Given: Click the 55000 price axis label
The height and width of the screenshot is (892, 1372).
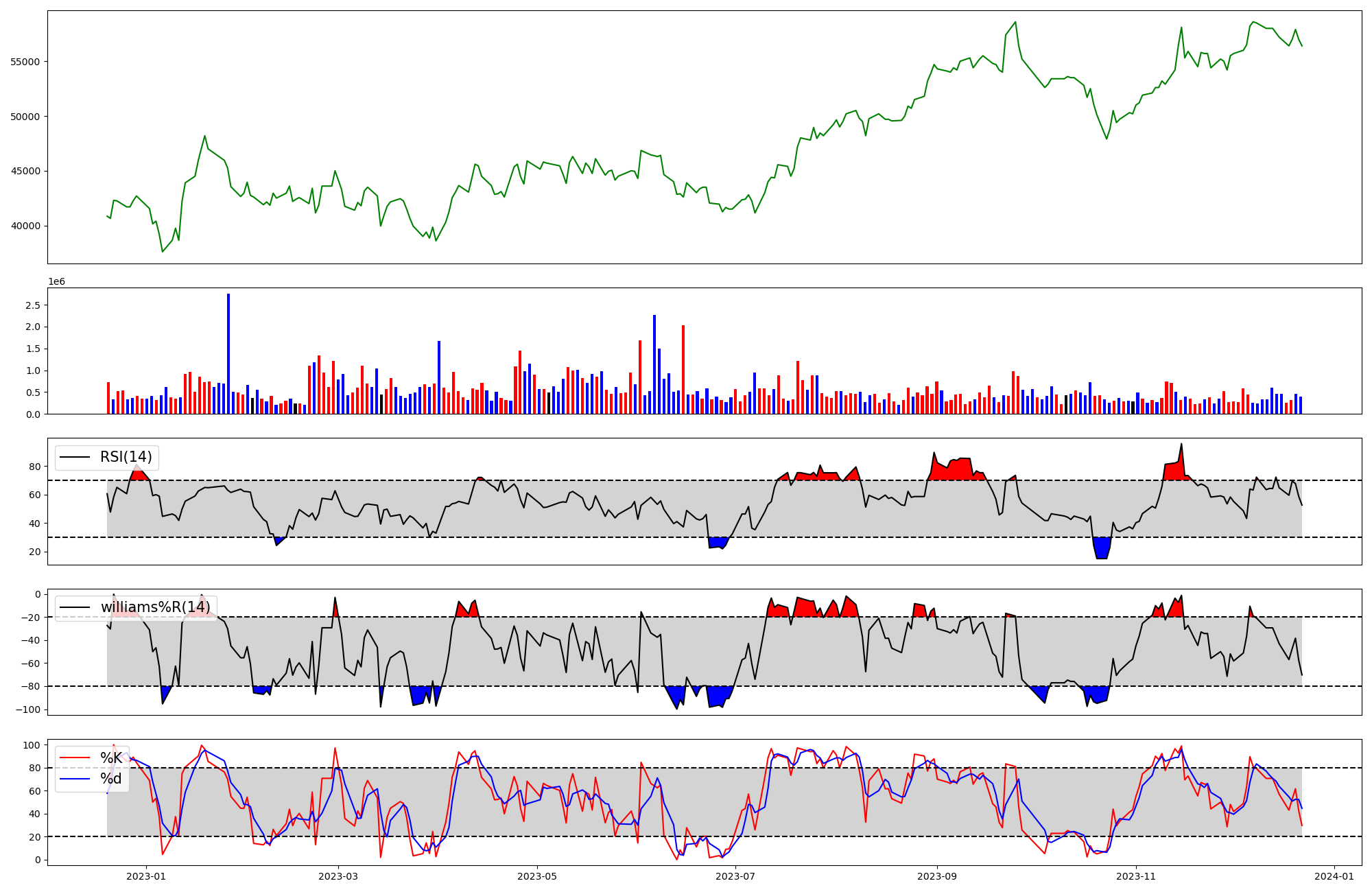Looking at the screenshot, I should [25, 62].
